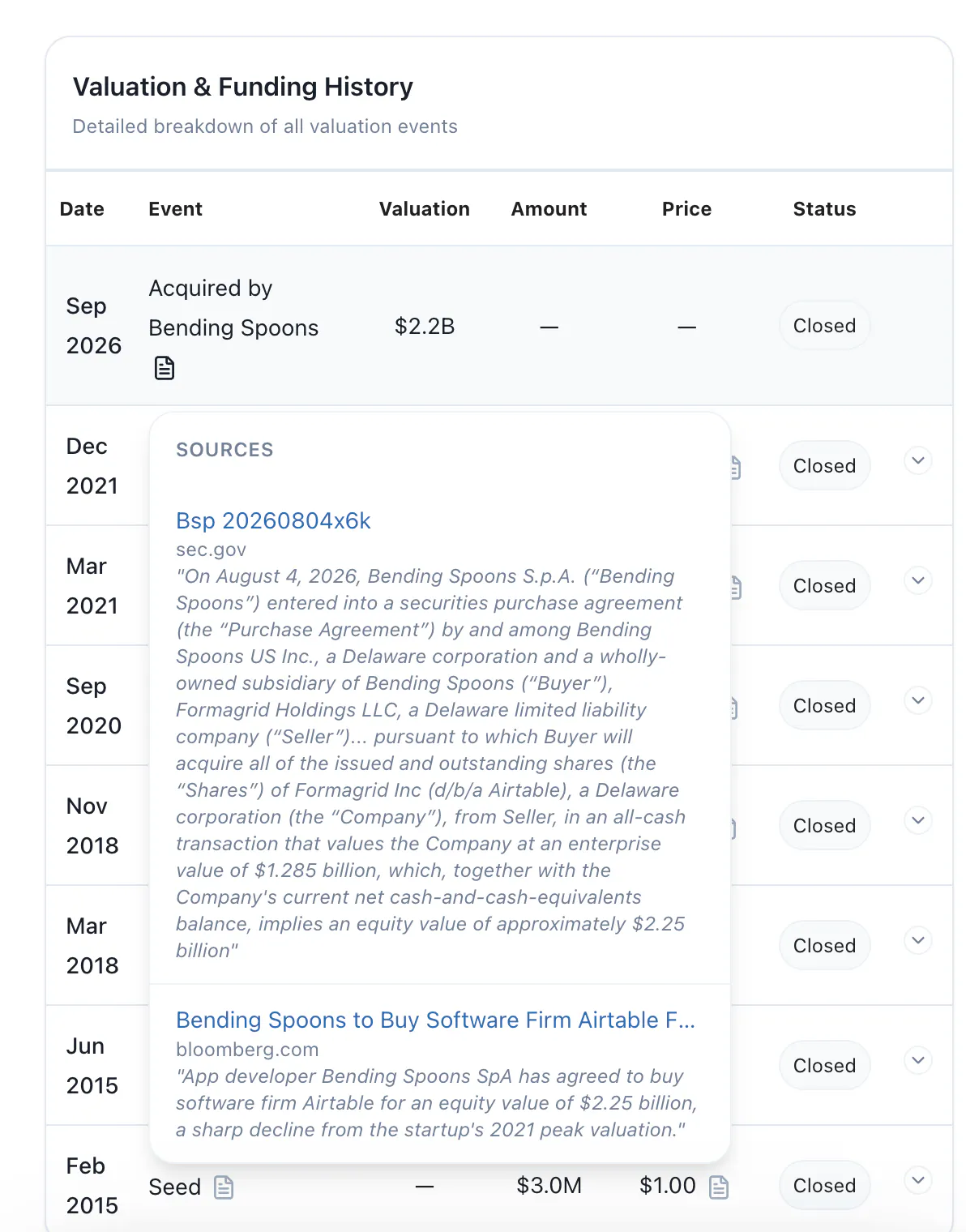Viewport: 966px width, 1232px height.
Task: Click Closed status badge for Jun 2015
Action: click(824, 1066)
